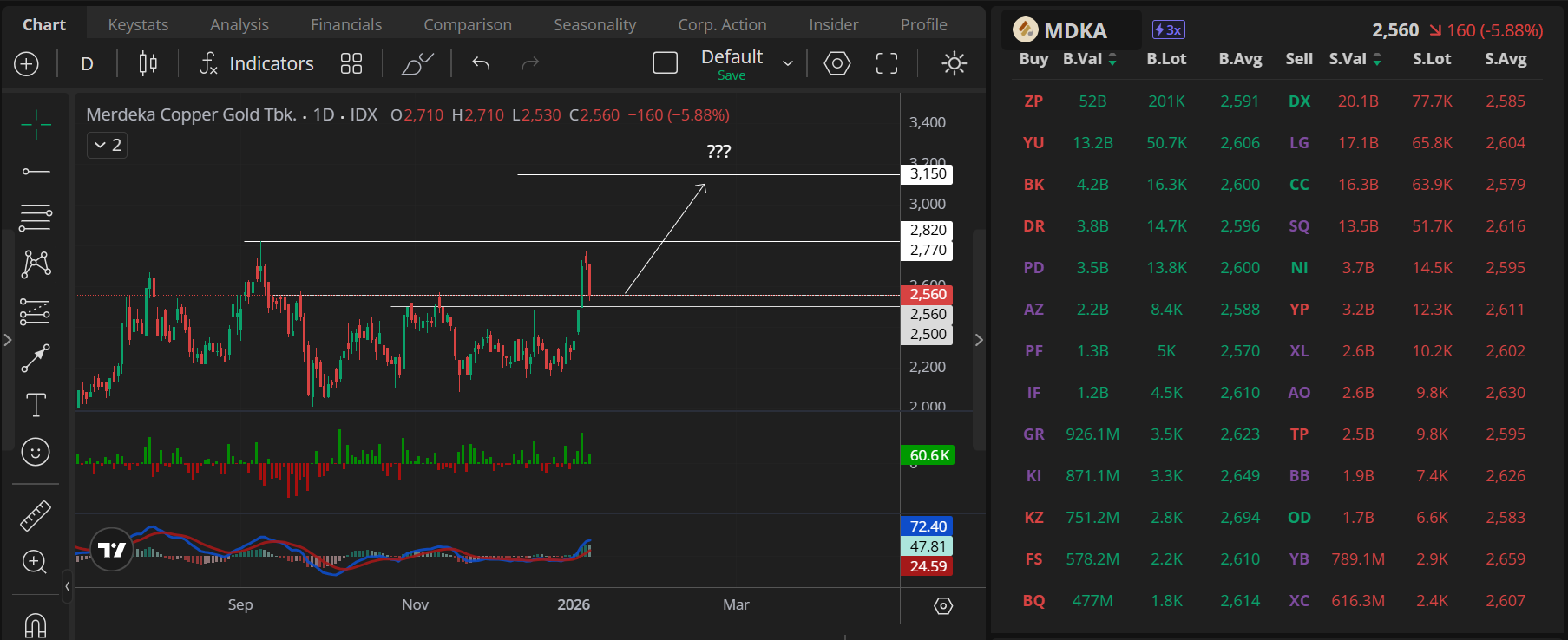Click the green 60.6K volume label
Image resolution: width=1568 pixels, height=640 pixels.
click(x=928, y=455)
